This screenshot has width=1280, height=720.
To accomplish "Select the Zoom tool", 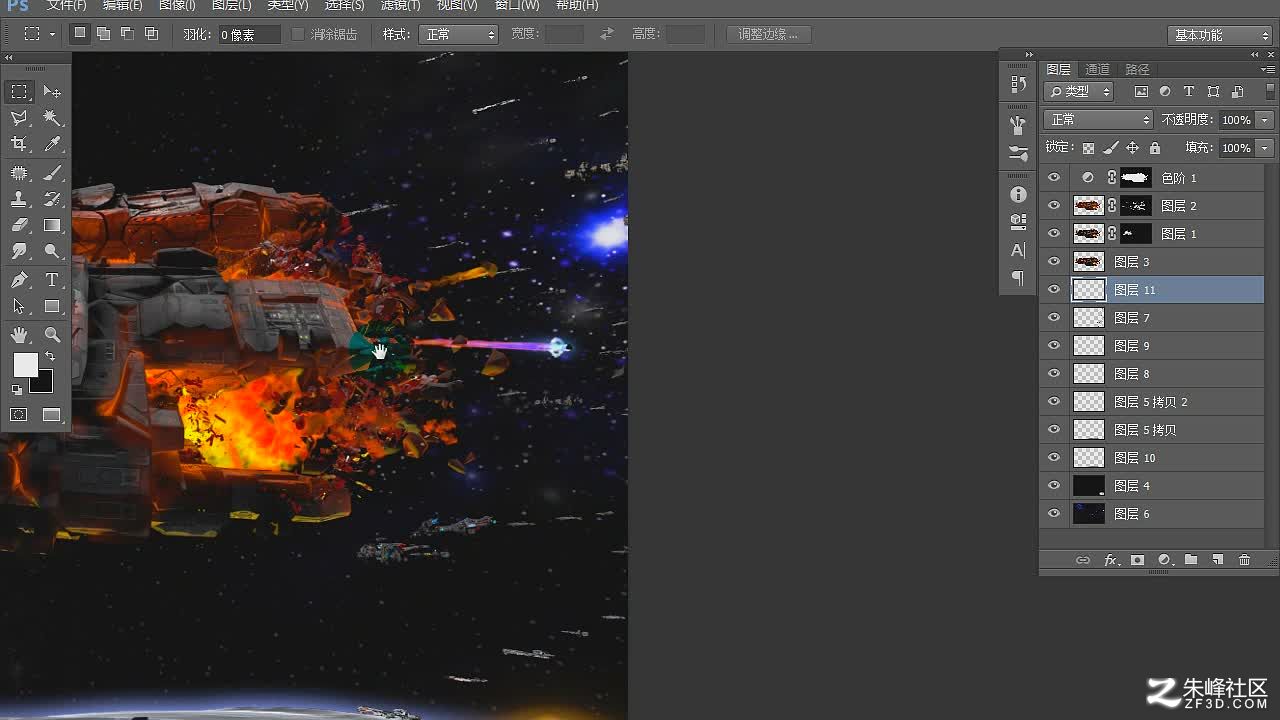I will [x=52, y=335].
